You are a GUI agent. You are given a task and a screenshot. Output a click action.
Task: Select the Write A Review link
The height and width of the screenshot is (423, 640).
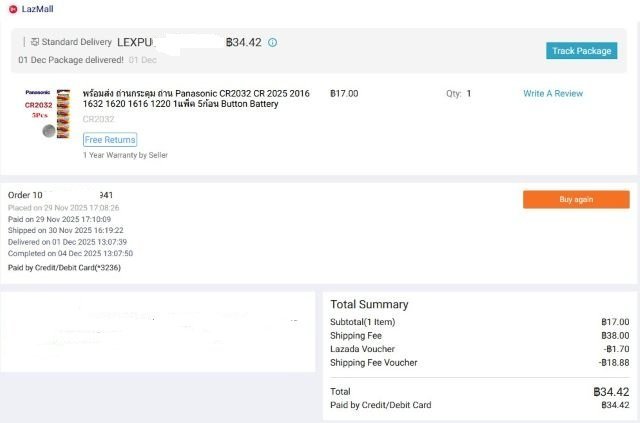pyautogui.click(x=552, y=94)
